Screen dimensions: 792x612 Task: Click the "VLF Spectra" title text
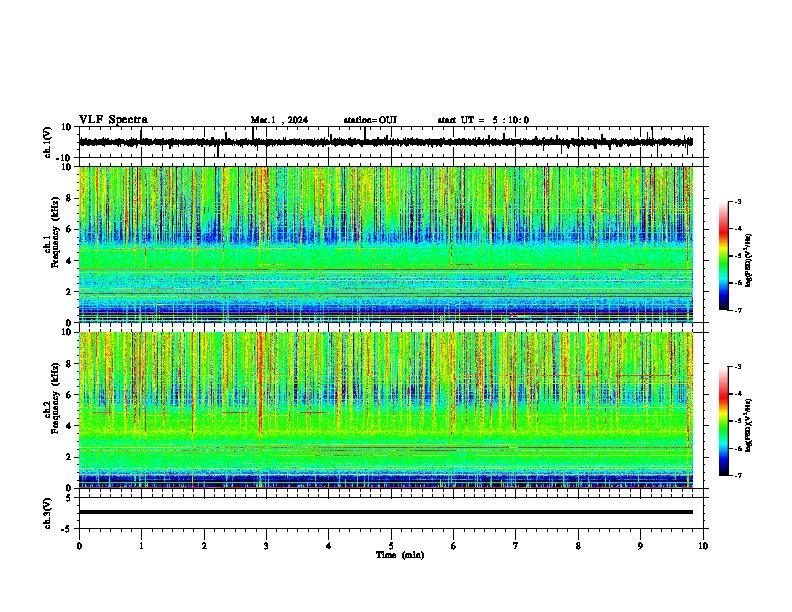(x=113, y=119)
